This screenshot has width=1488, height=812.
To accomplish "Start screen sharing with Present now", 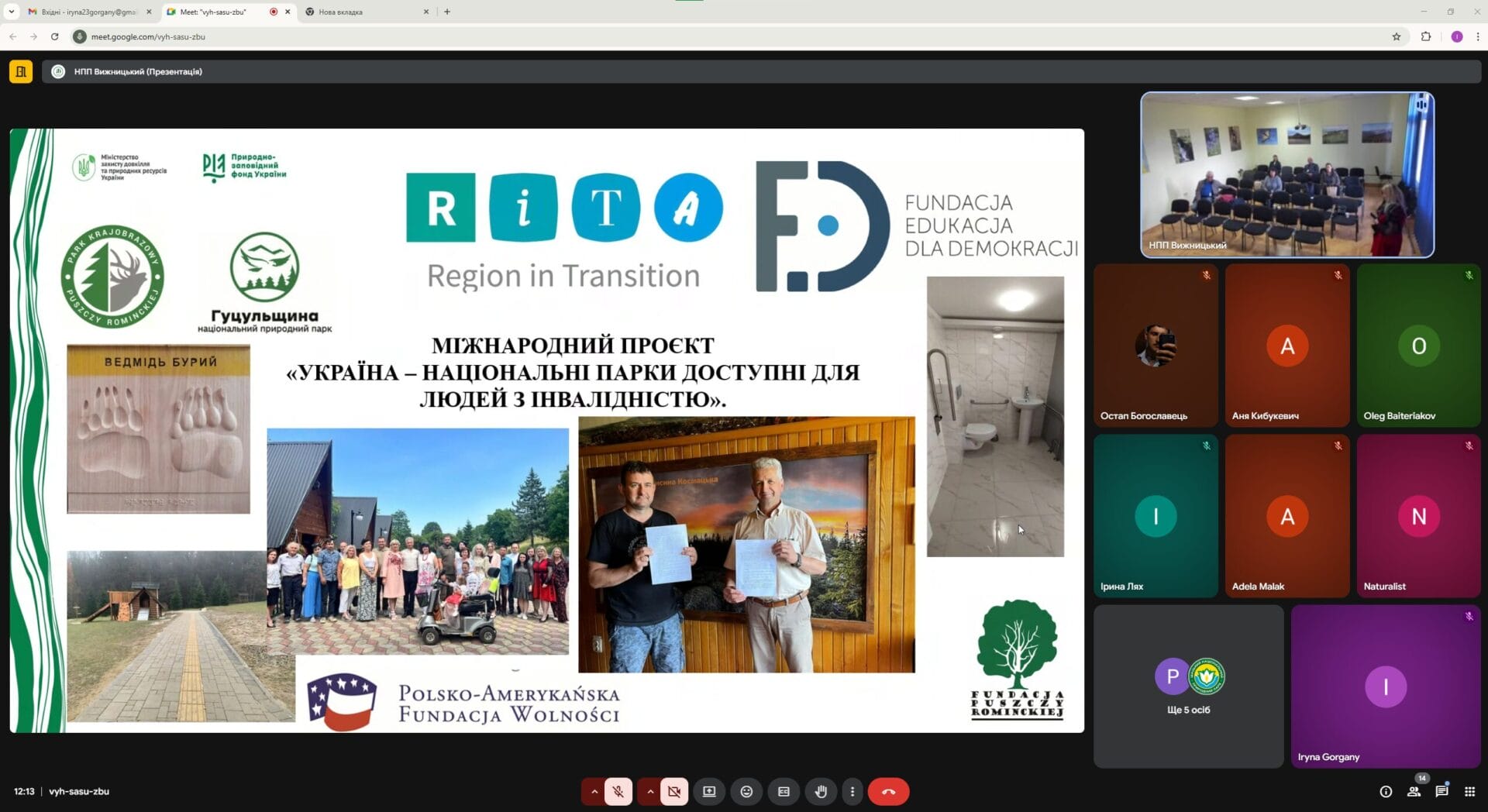I will point(708,791).
